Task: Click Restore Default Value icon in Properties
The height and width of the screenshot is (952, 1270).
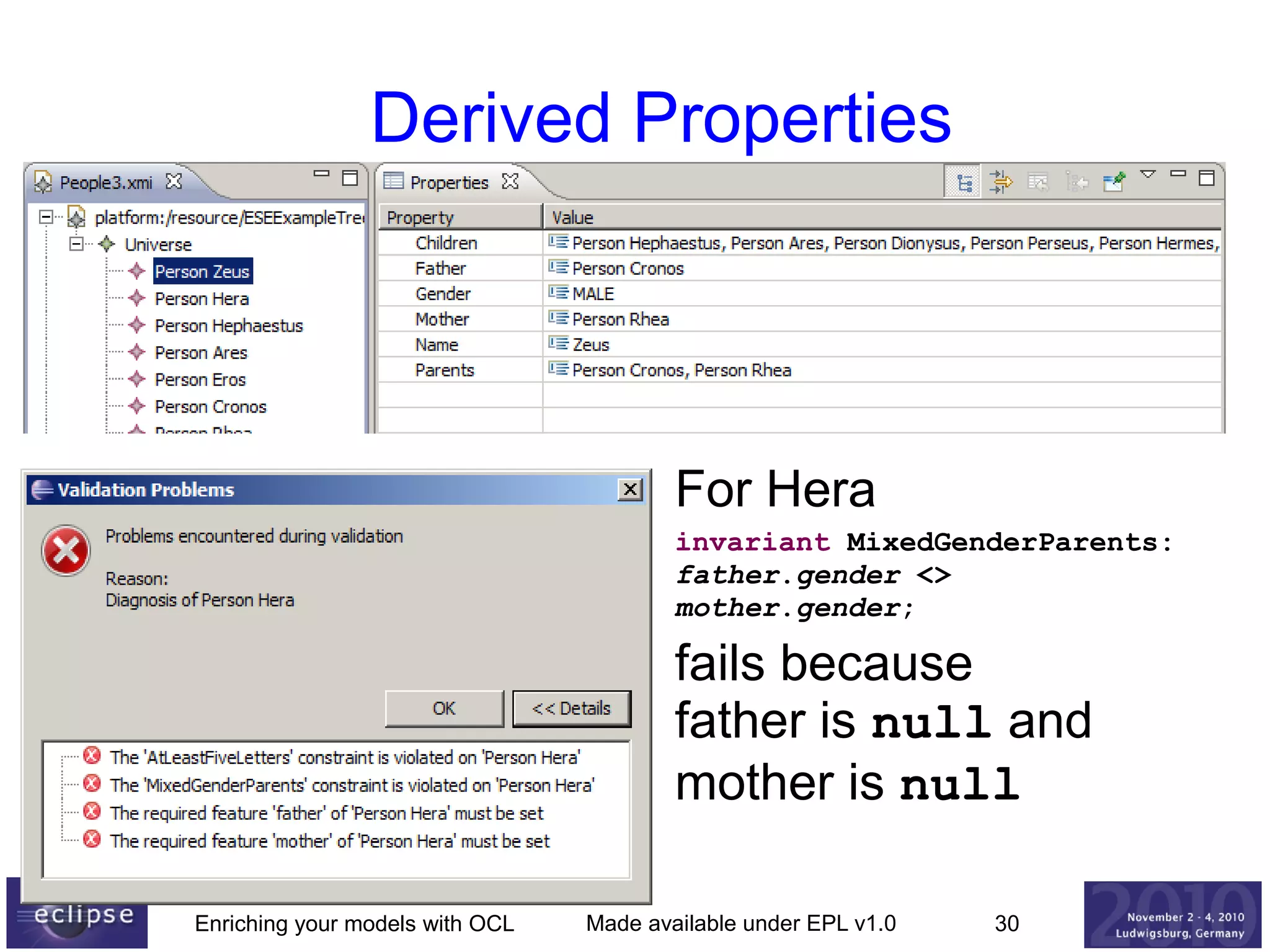Action: pos(1038,182)
